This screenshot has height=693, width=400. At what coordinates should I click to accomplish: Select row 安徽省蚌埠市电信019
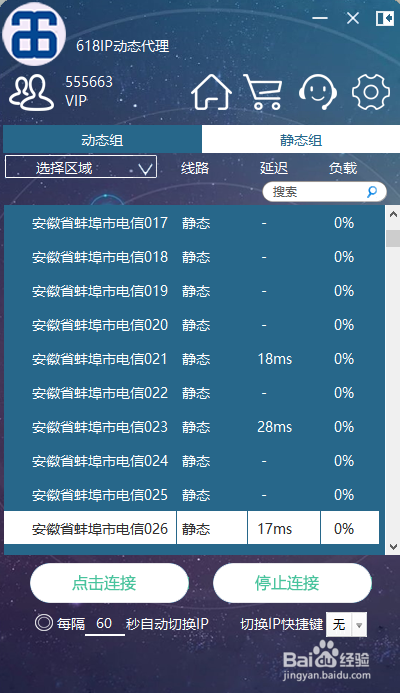coord(194,291)
